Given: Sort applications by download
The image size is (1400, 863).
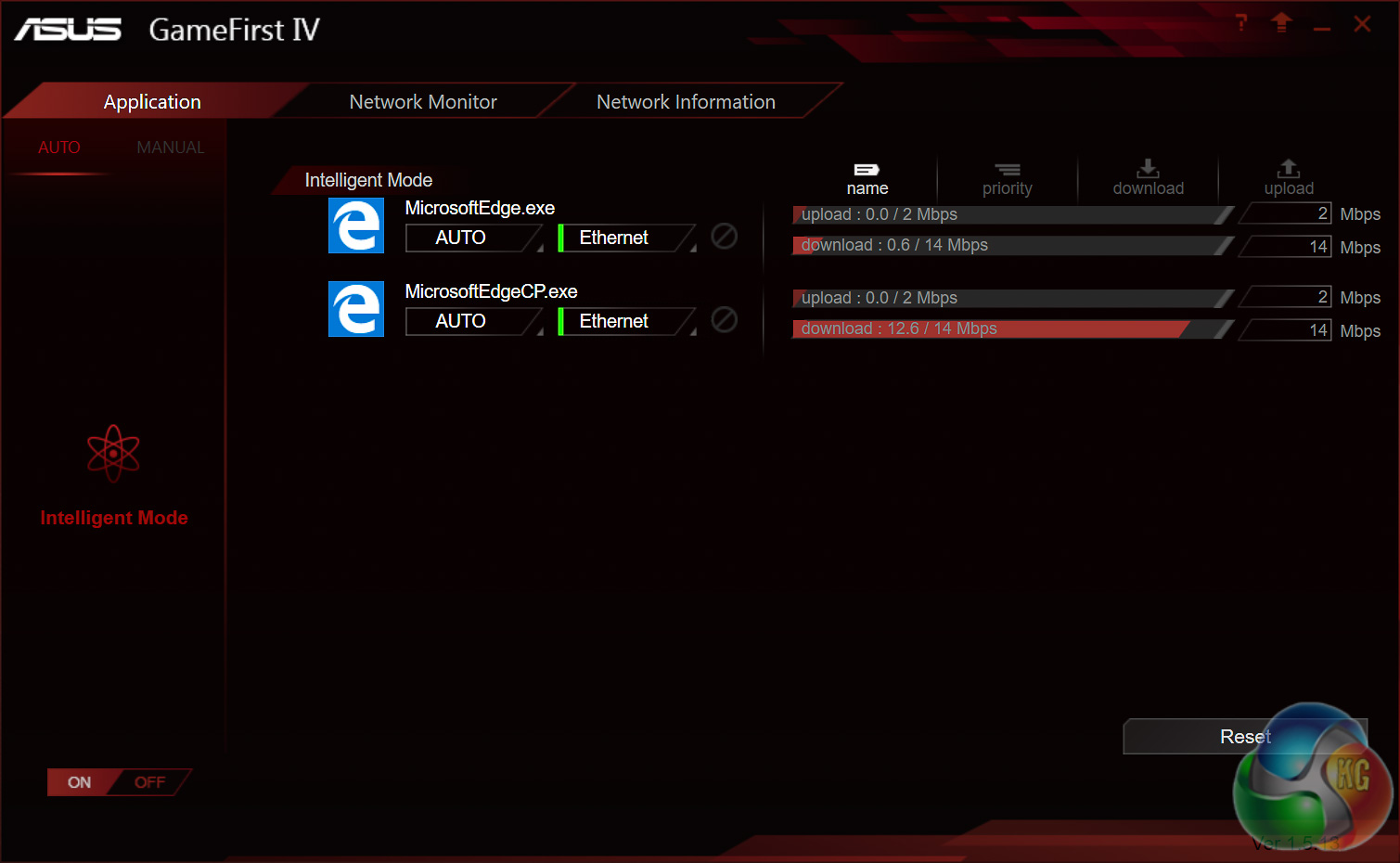Looking at the screenshot, I should 1149,178.
